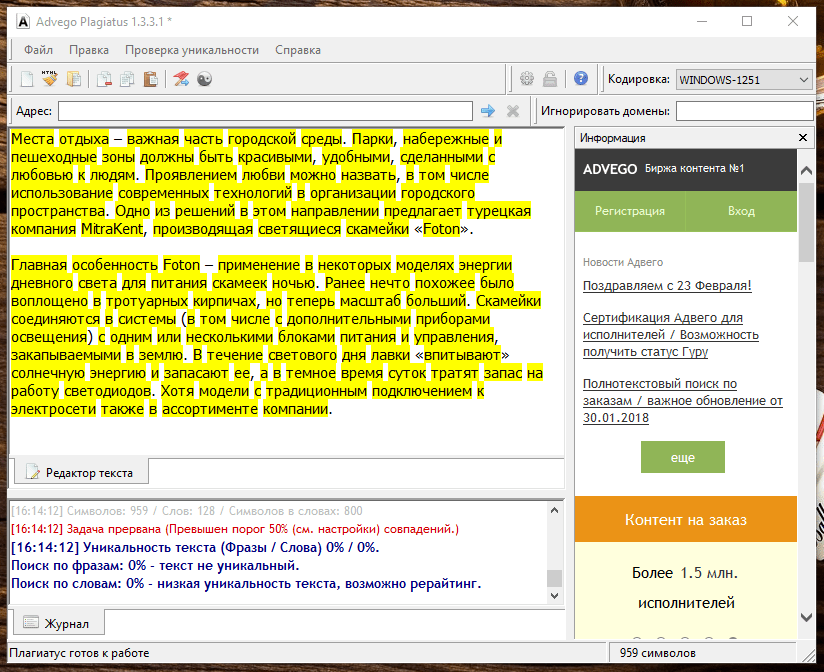Viewport: 824px width, 672px height.
Task: Click the blue go arrow beside address field
Action: point(488,111)
